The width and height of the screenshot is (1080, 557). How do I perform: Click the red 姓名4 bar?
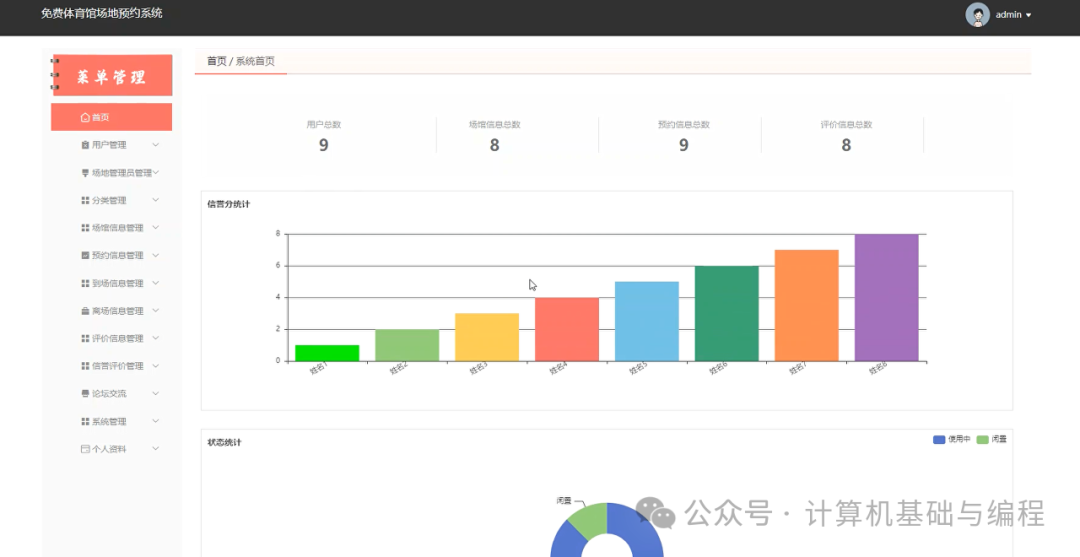click(567, 329)
